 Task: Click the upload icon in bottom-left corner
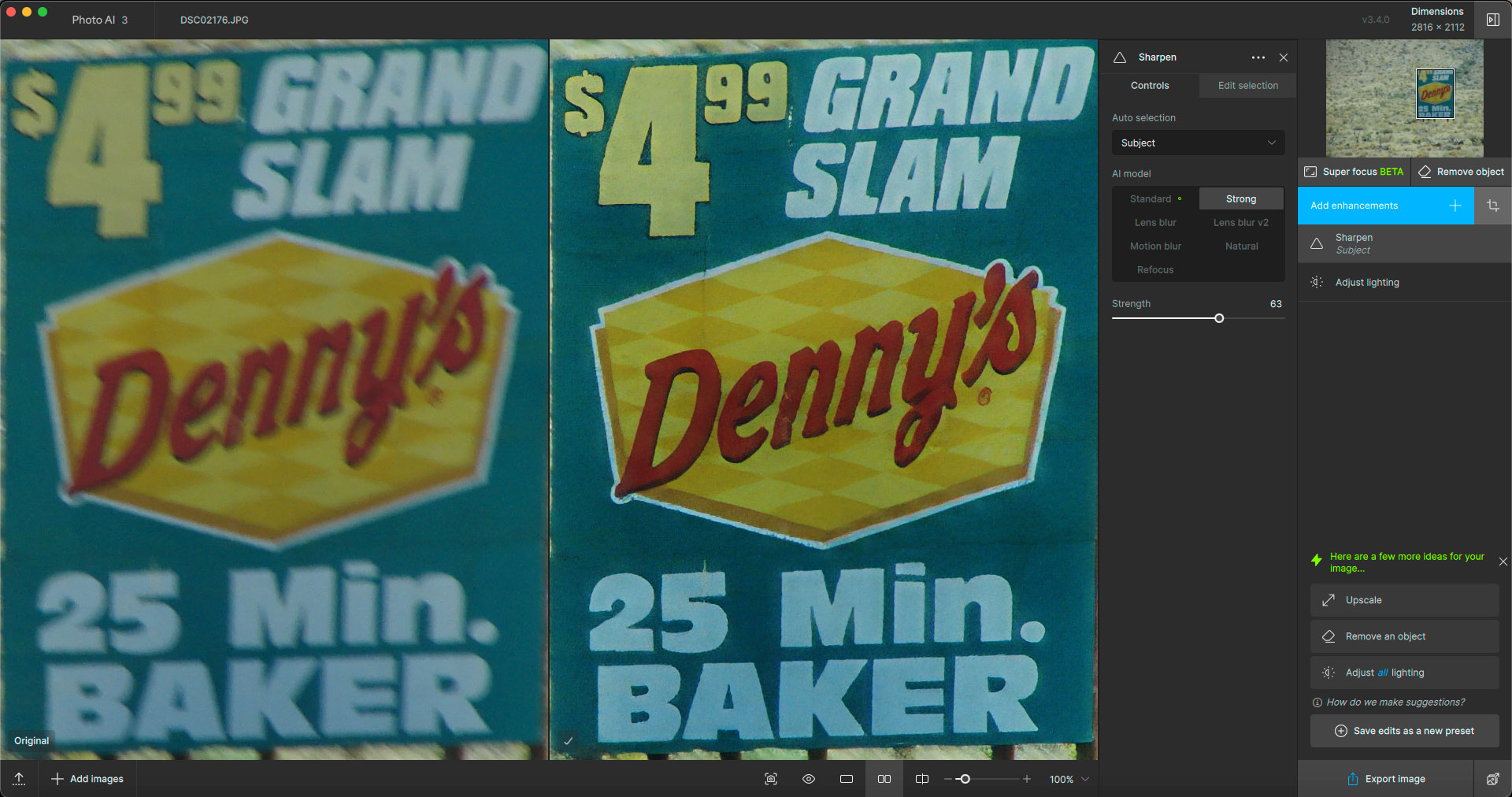[x=20, y=779]
